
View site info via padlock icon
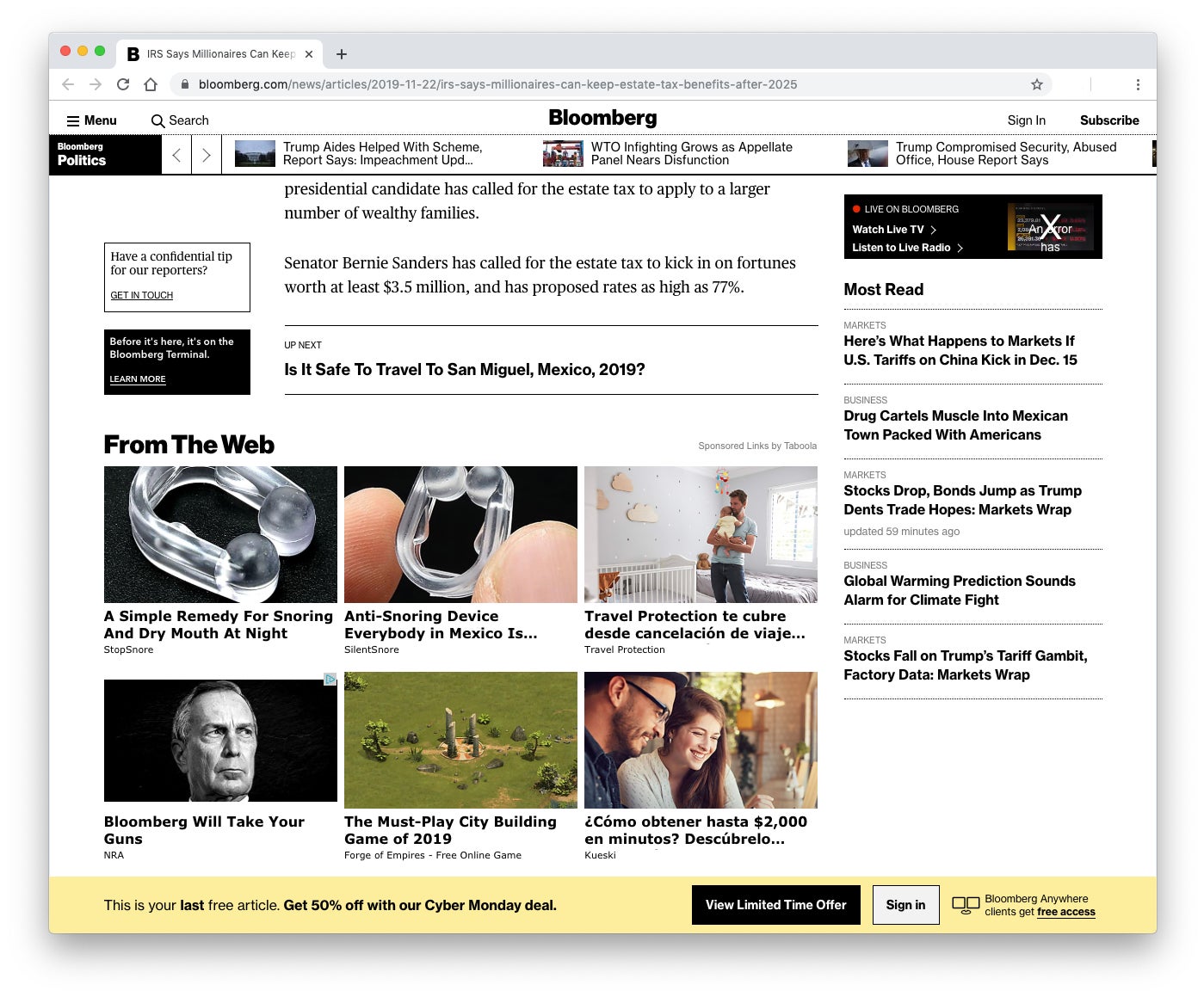(184, 84)
